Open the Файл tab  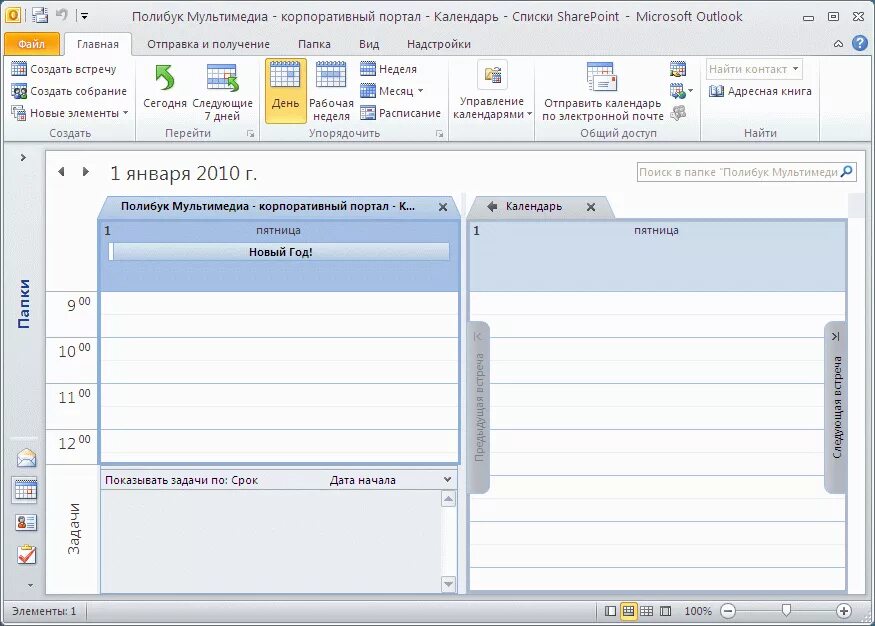pos(31,44)
